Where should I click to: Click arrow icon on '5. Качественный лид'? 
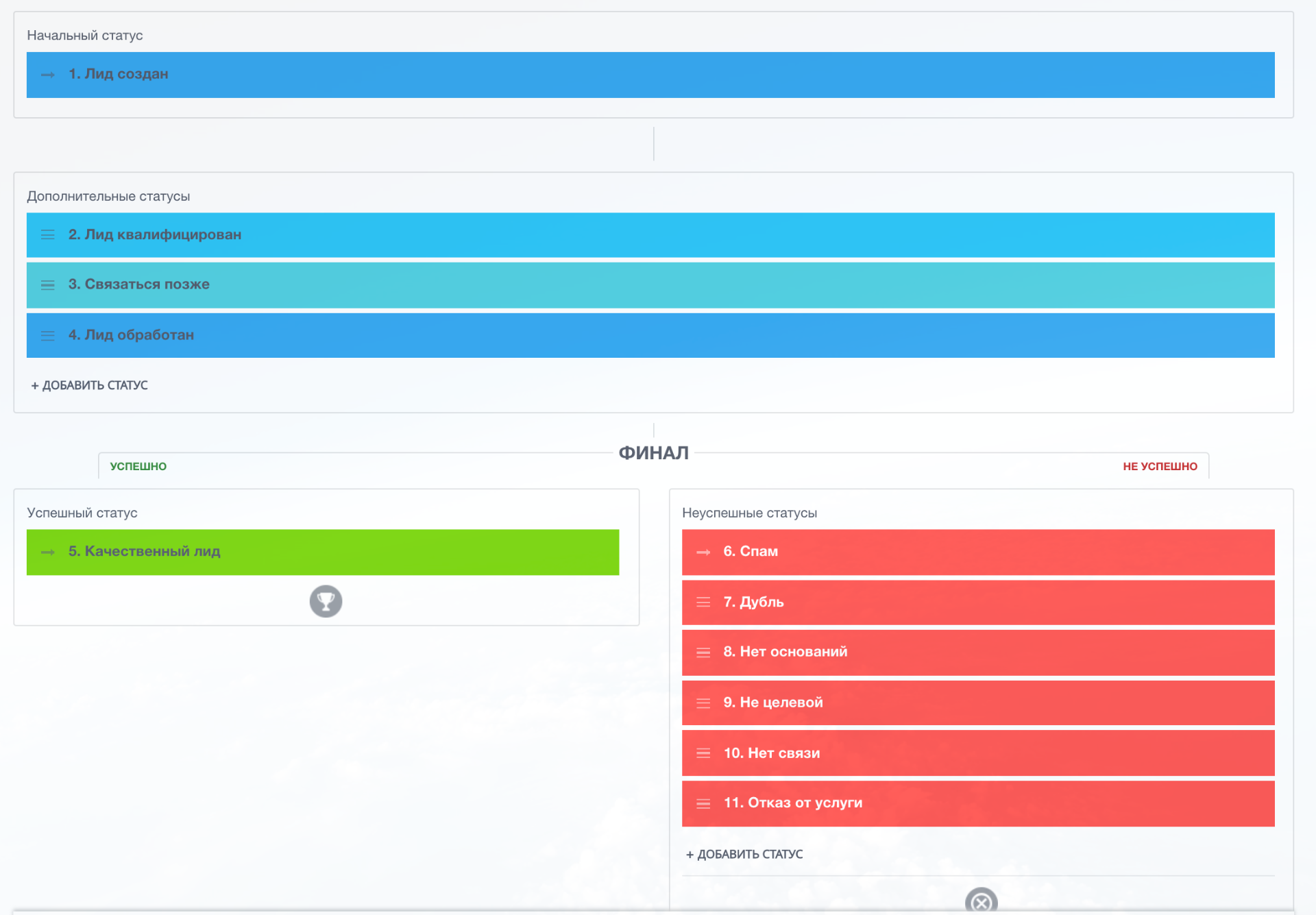click(x=48, y=552)
